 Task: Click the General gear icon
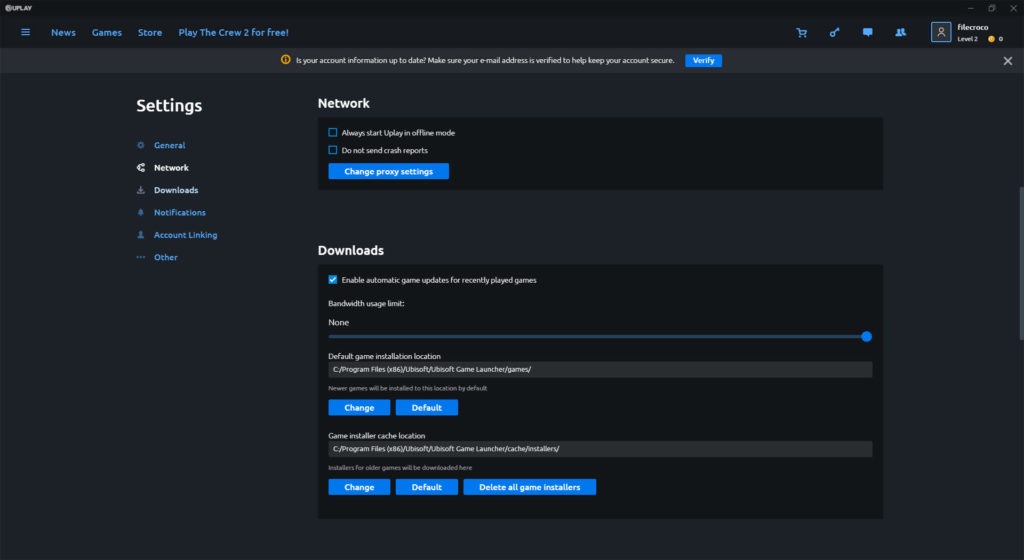click(140, 145)
